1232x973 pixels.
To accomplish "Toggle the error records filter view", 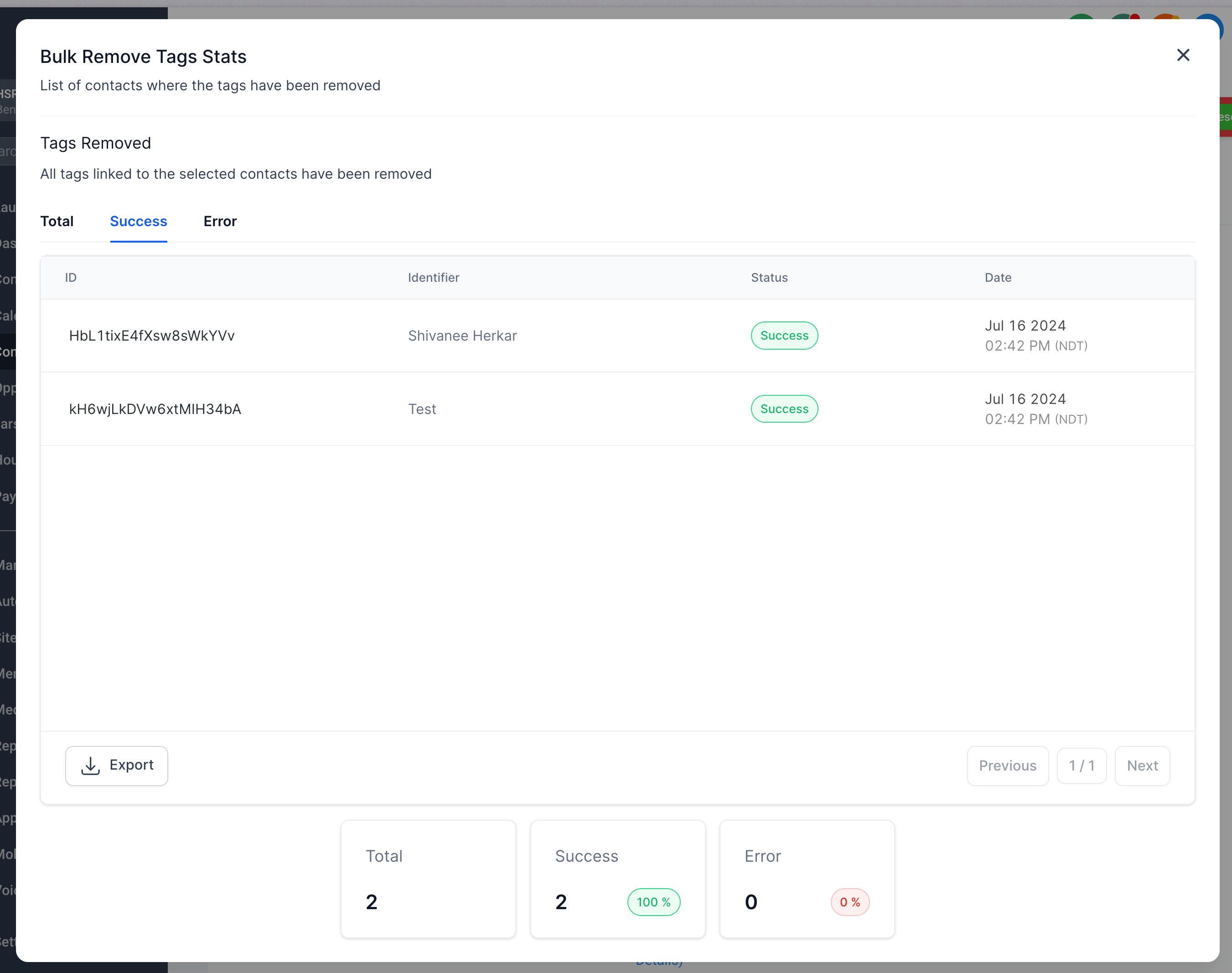I will click(220, 221).
